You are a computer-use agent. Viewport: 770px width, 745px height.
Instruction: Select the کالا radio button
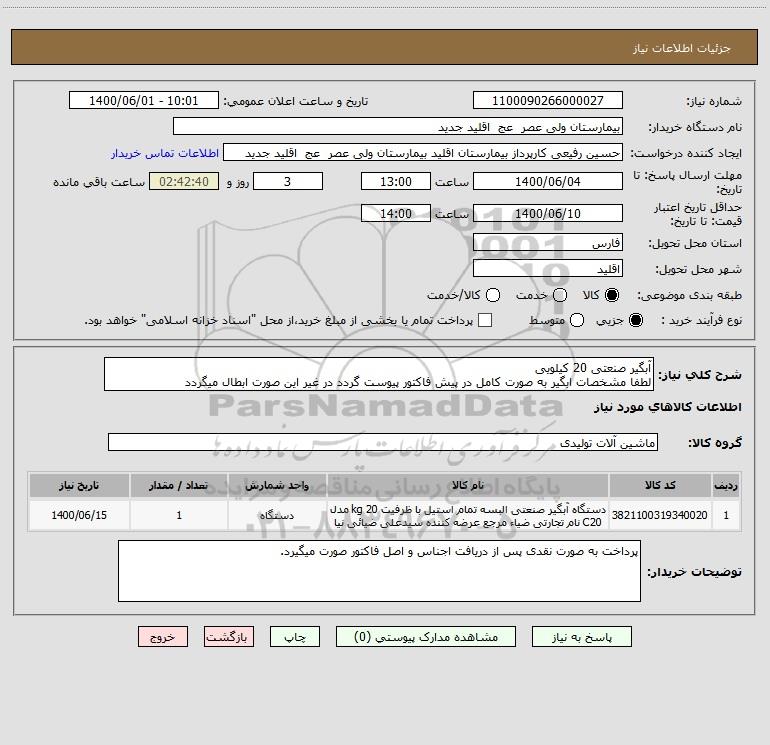pyautogui.click(x=612, y=295)
